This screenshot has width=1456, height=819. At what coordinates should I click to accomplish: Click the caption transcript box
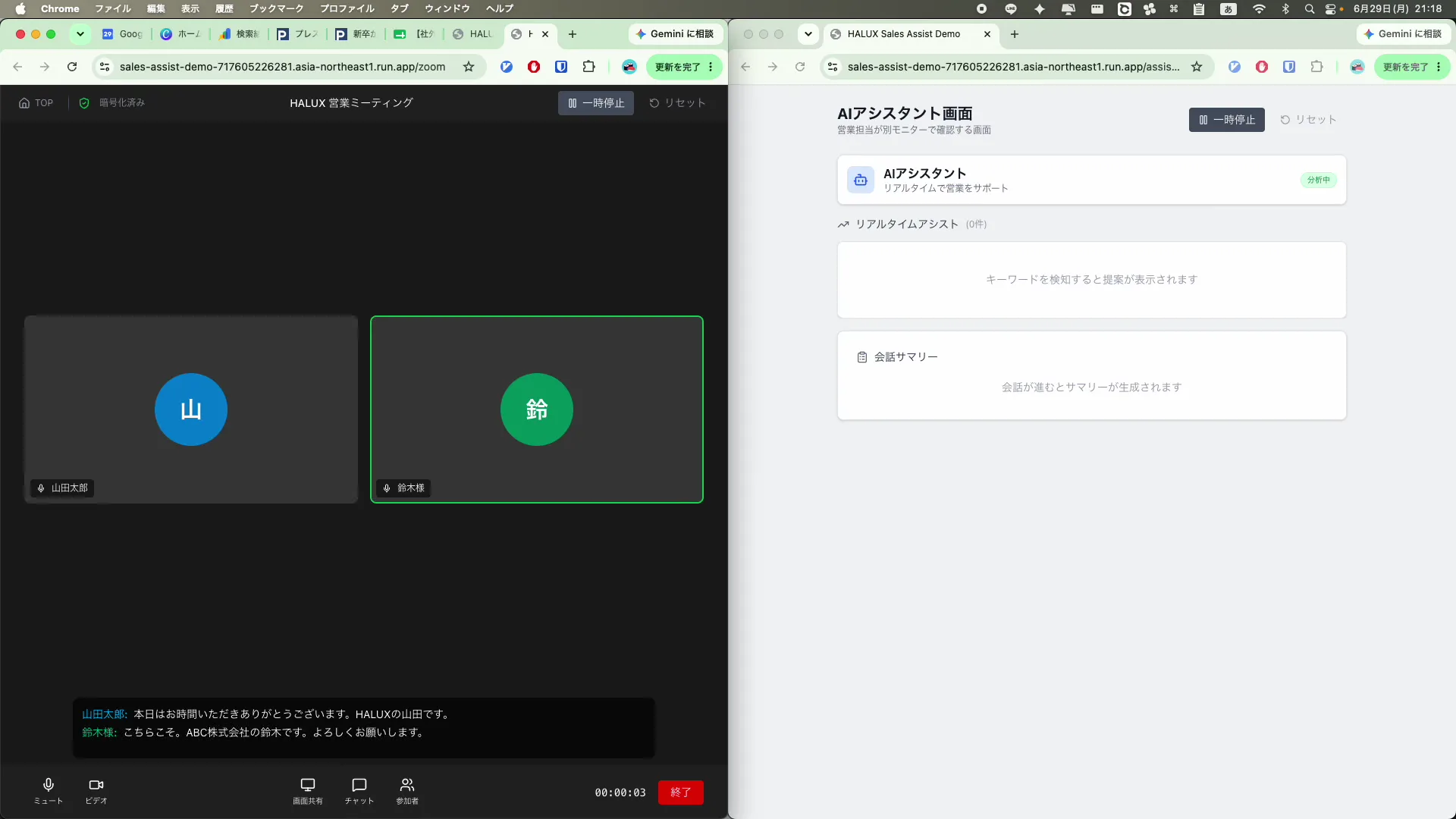click(364, 727)
